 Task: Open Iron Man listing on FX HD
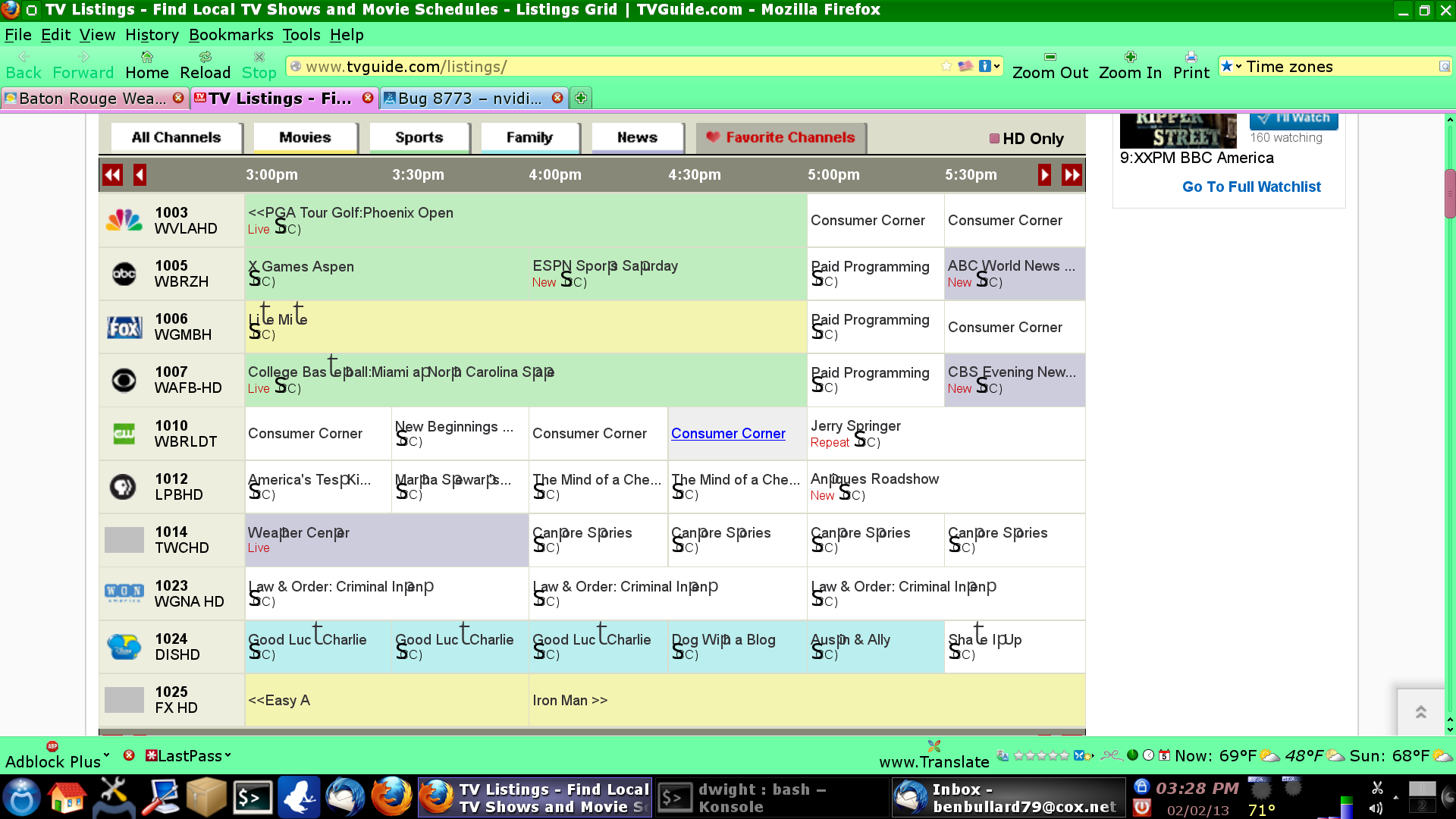[570, 700]
